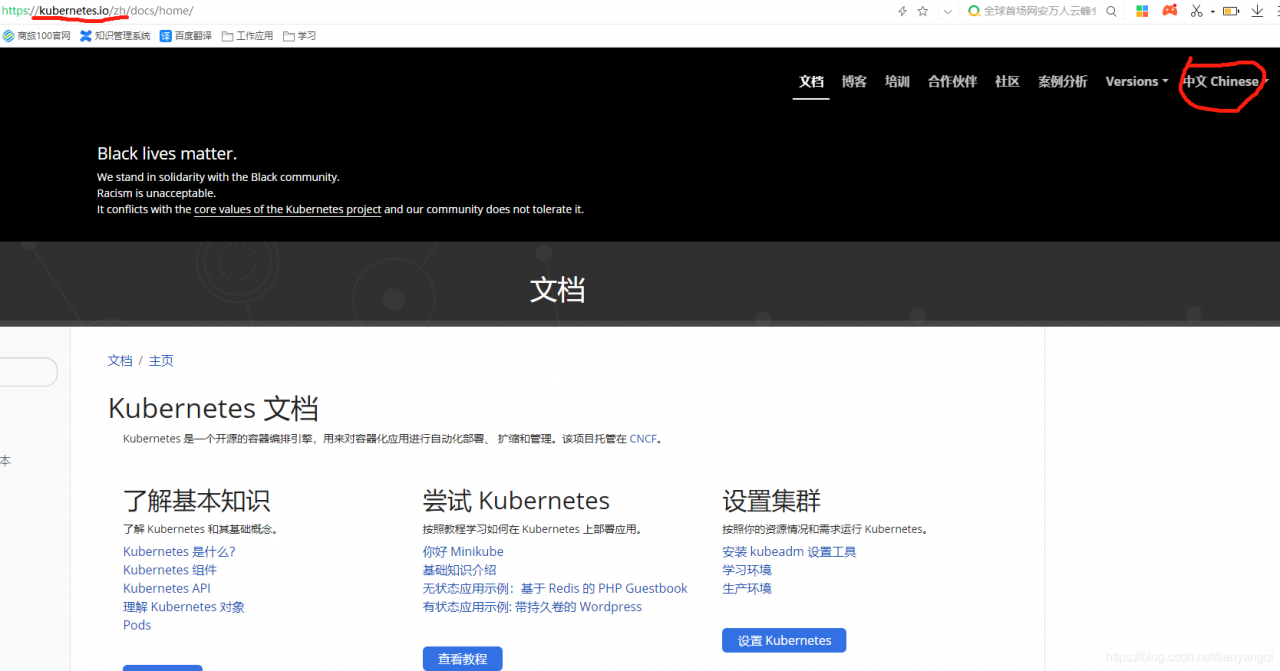Click the sidebar search field at left edge
The width and height of the screenshot is (1280, 671).
pyautogui.click(x=28, y=372)
